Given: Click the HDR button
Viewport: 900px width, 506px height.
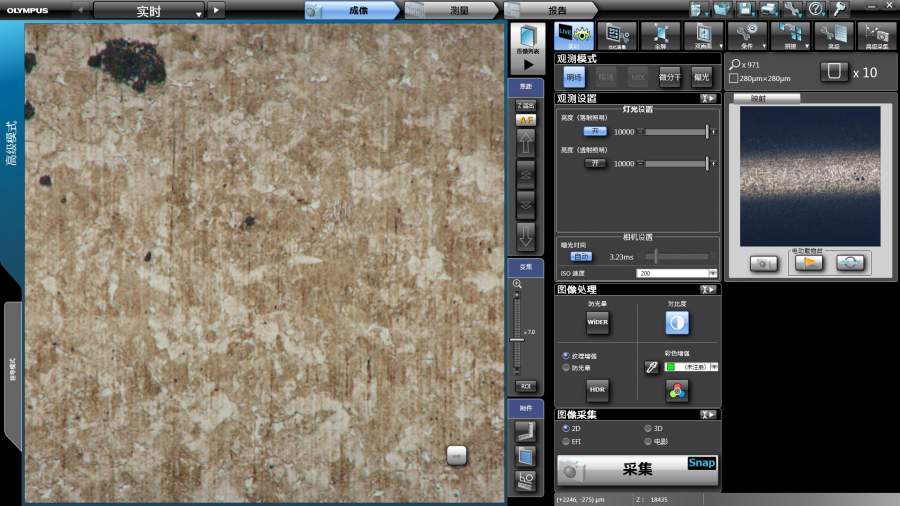Looking at the screenshot, I should tap(598, 390).
